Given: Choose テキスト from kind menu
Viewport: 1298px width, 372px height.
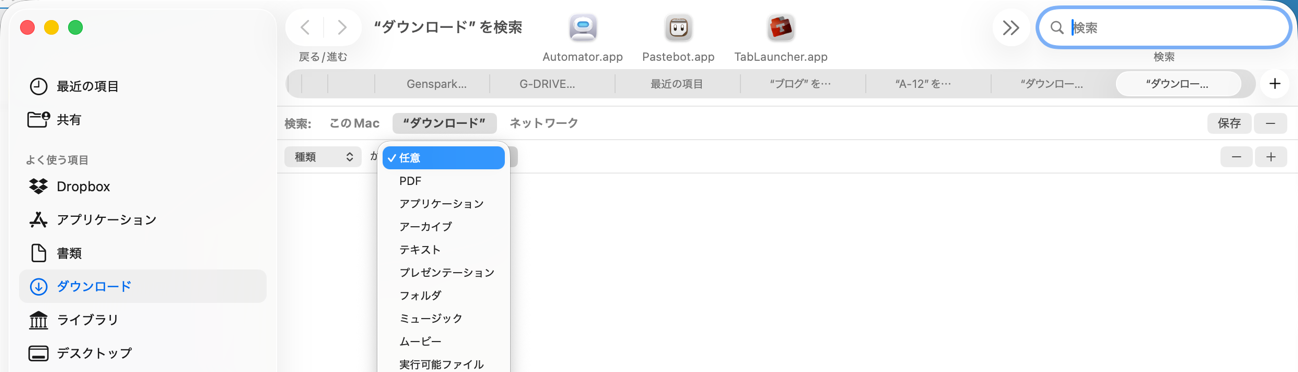Looking at the screenshot, I should [x=444, y=250].
